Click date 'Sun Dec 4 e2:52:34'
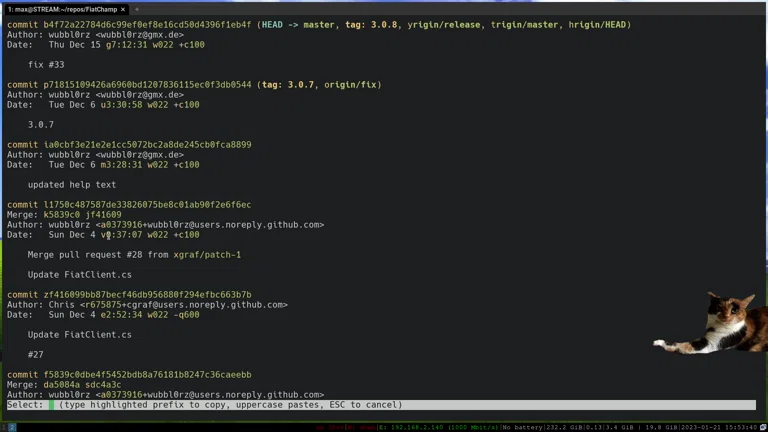768x432 pixels. click(96, 315)
